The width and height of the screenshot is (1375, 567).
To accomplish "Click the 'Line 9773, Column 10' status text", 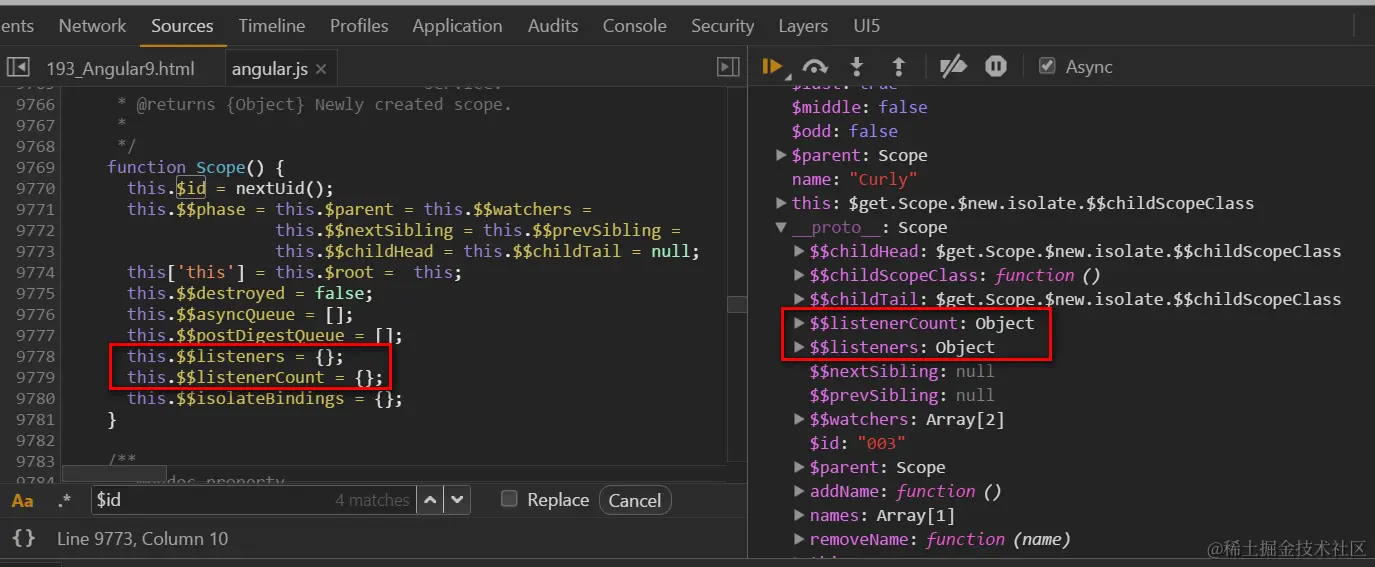I will click(x=142, y=538).
